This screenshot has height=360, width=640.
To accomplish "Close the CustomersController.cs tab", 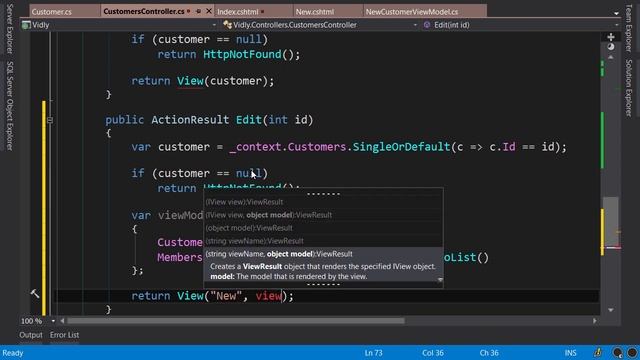I will (x=209, y=11).
